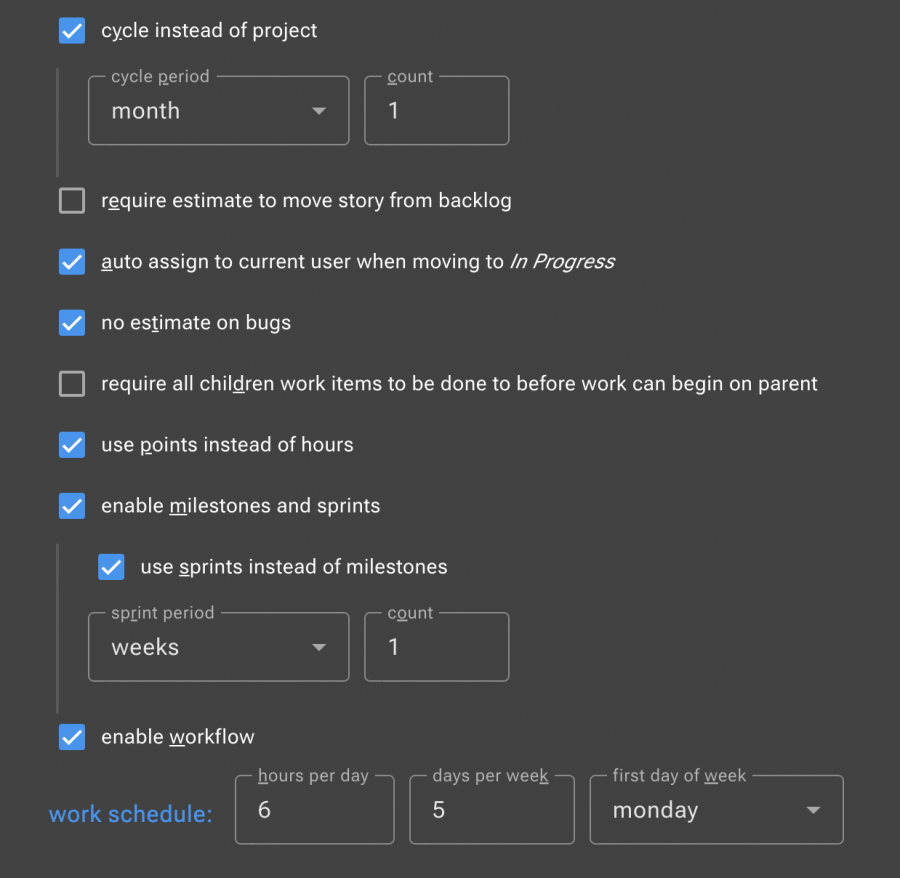The width and height of the screenshot is (900, 878).
Task: Click the first day of week arrow
Action: click(813, 810)
